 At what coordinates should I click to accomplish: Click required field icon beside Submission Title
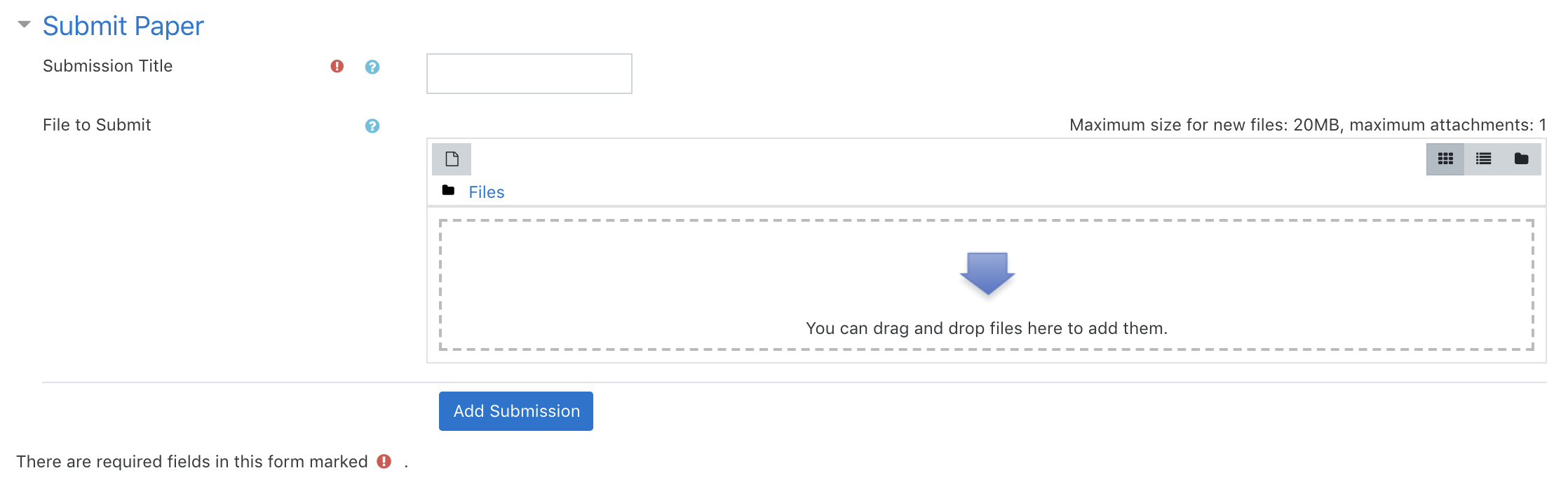(x=337, y=66)
